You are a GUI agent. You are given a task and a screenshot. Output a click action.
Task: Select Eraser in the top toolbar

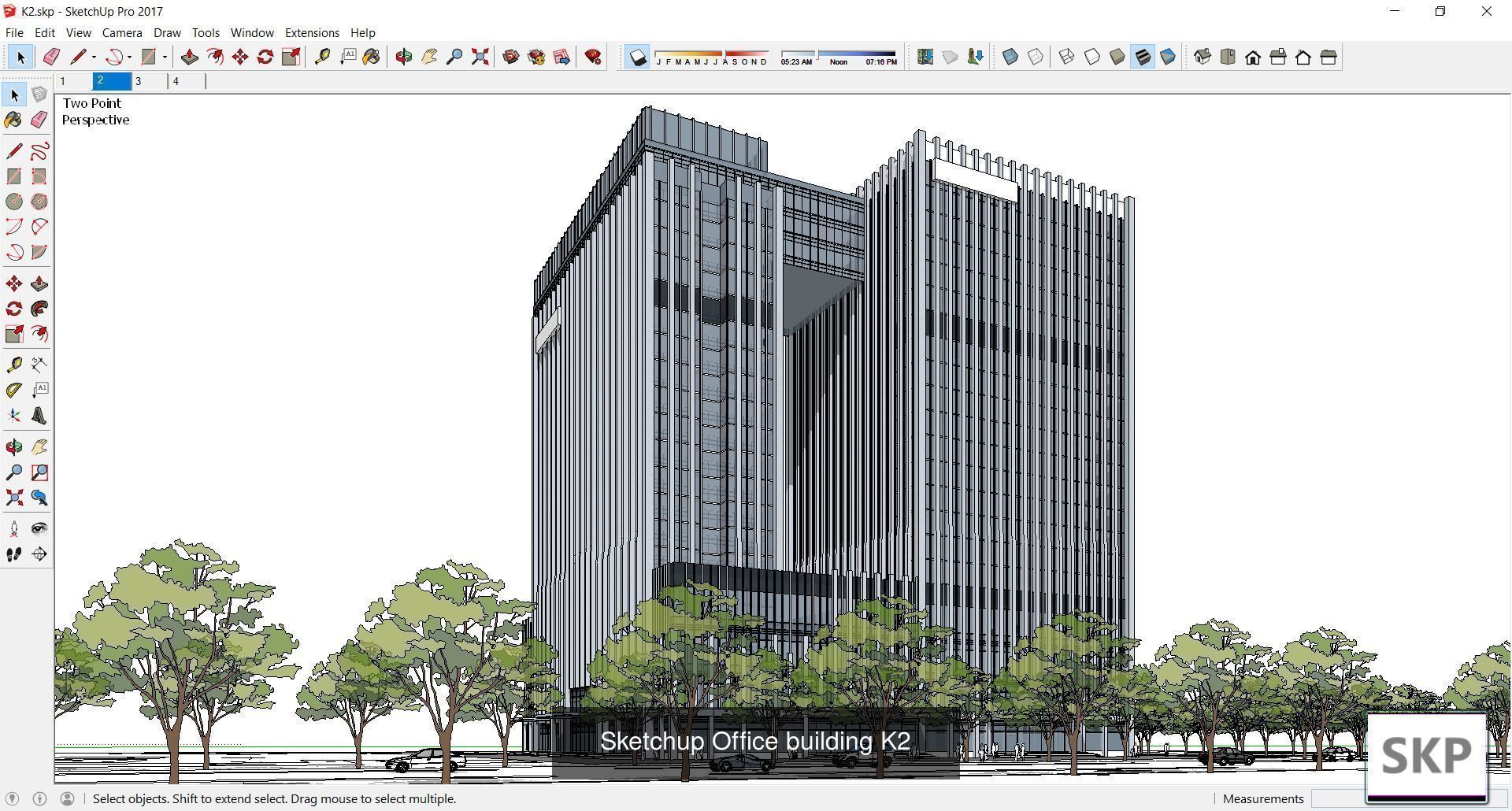(51, 57)
